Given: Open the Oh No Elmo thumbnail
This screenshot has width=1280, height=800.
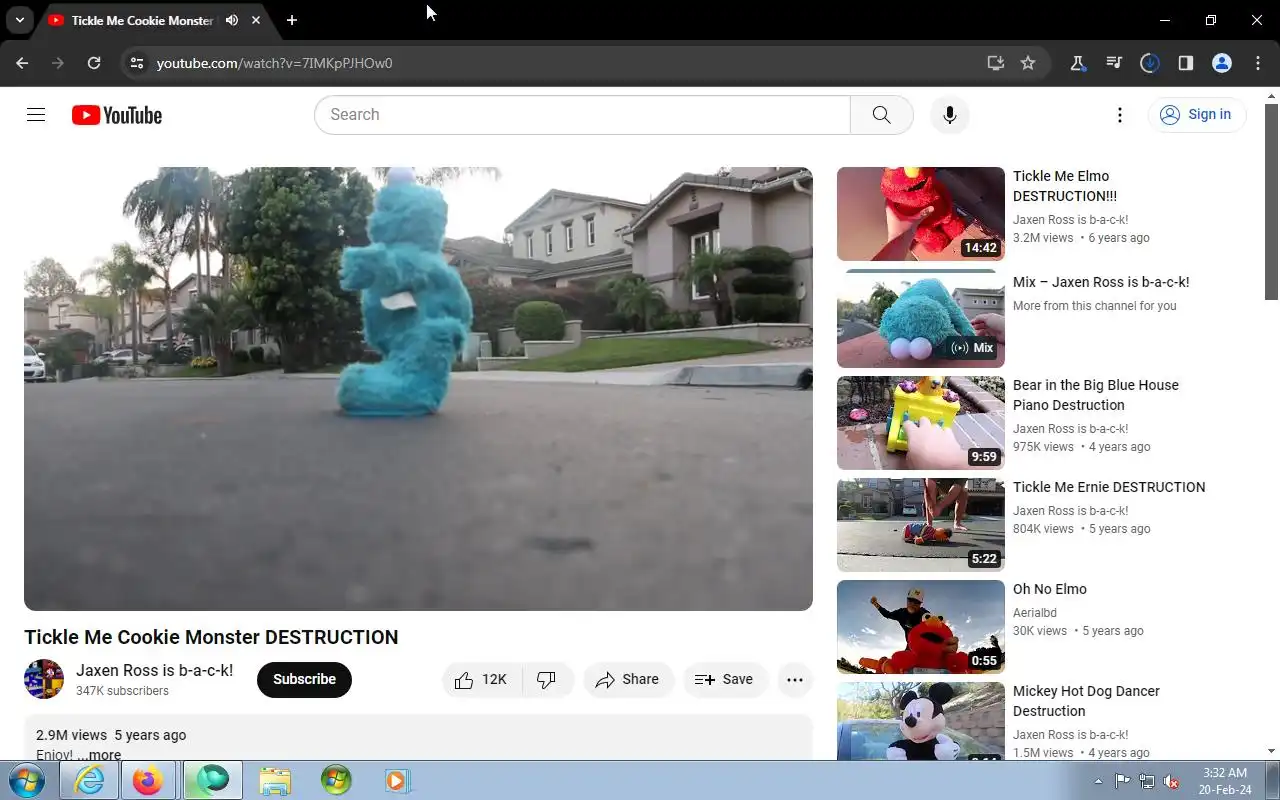Looking at the screenshot, I should tap(921, 627).
